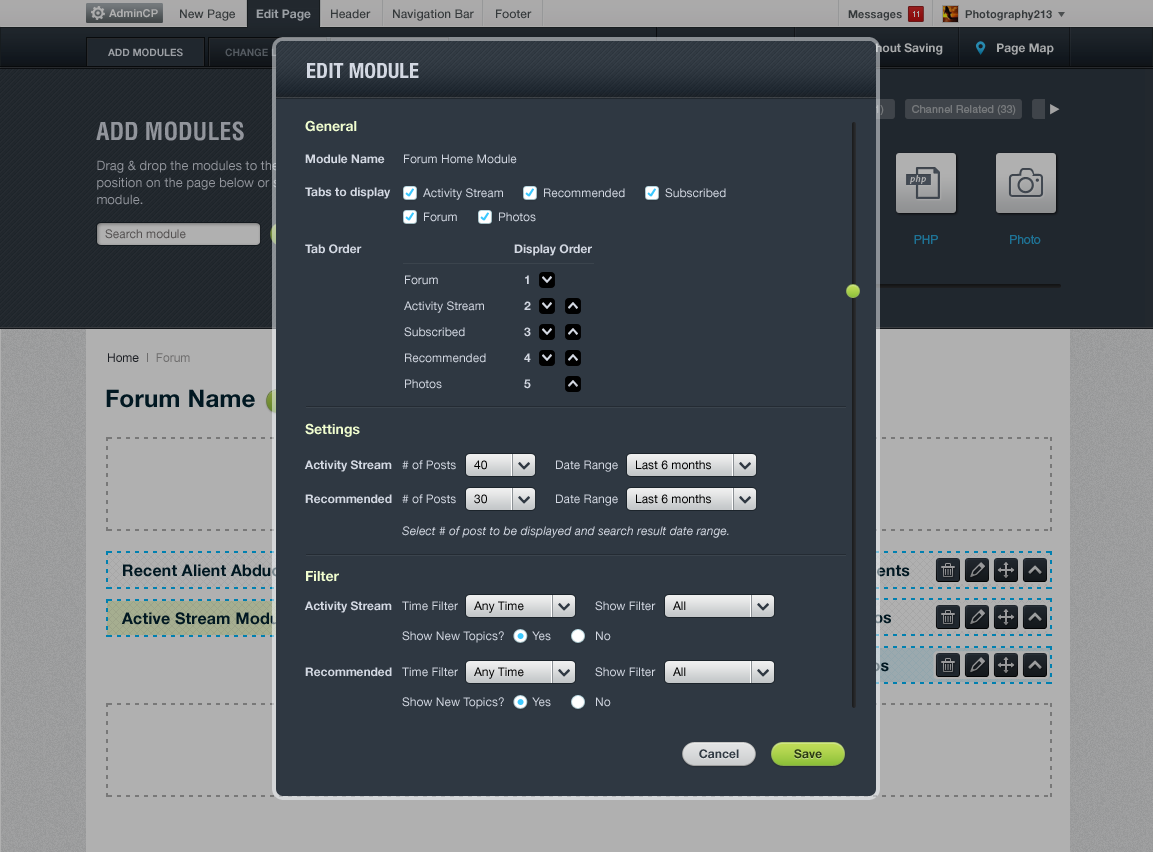
Task: Select No for Activity Stream new topics
Action: click(x=578, y=636)
